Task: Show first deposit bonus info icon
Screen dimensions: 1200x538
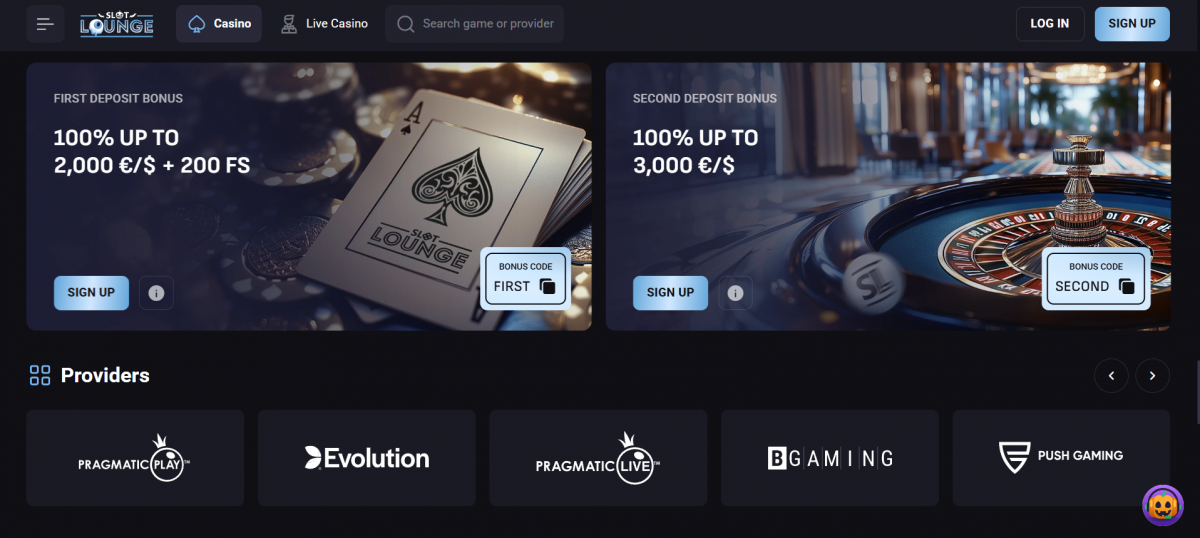Action: (156, 293)
